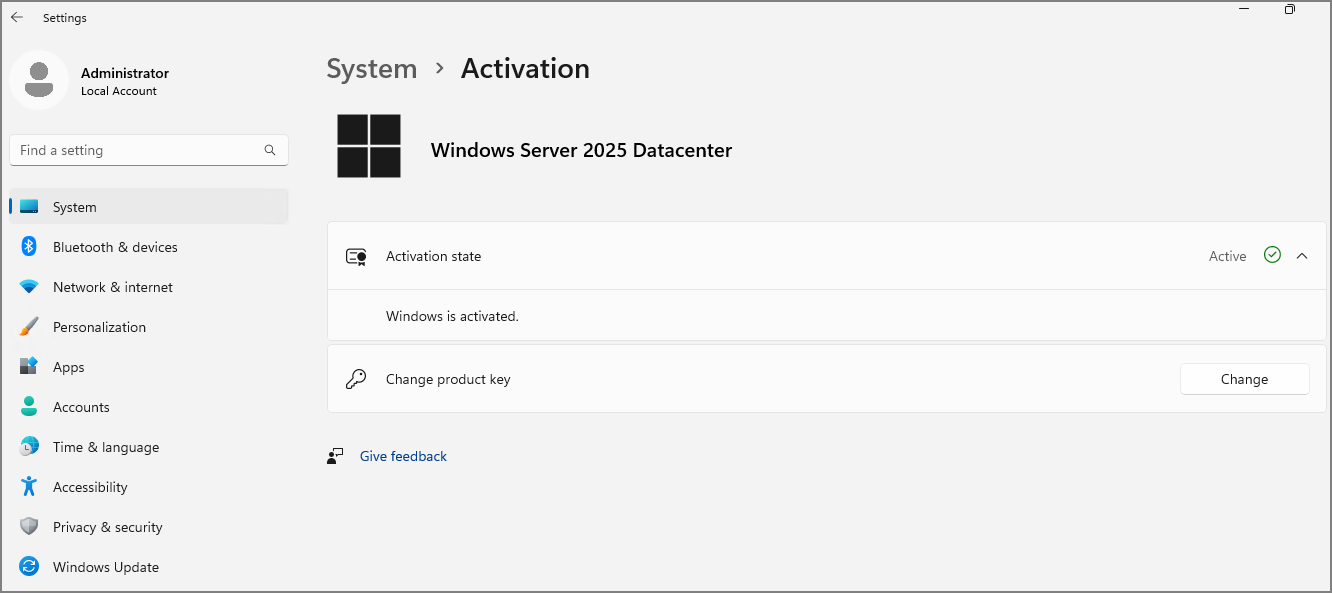Click the Time & language globe icon
This screenshot has width=1332, height=593.
(29, 447)
